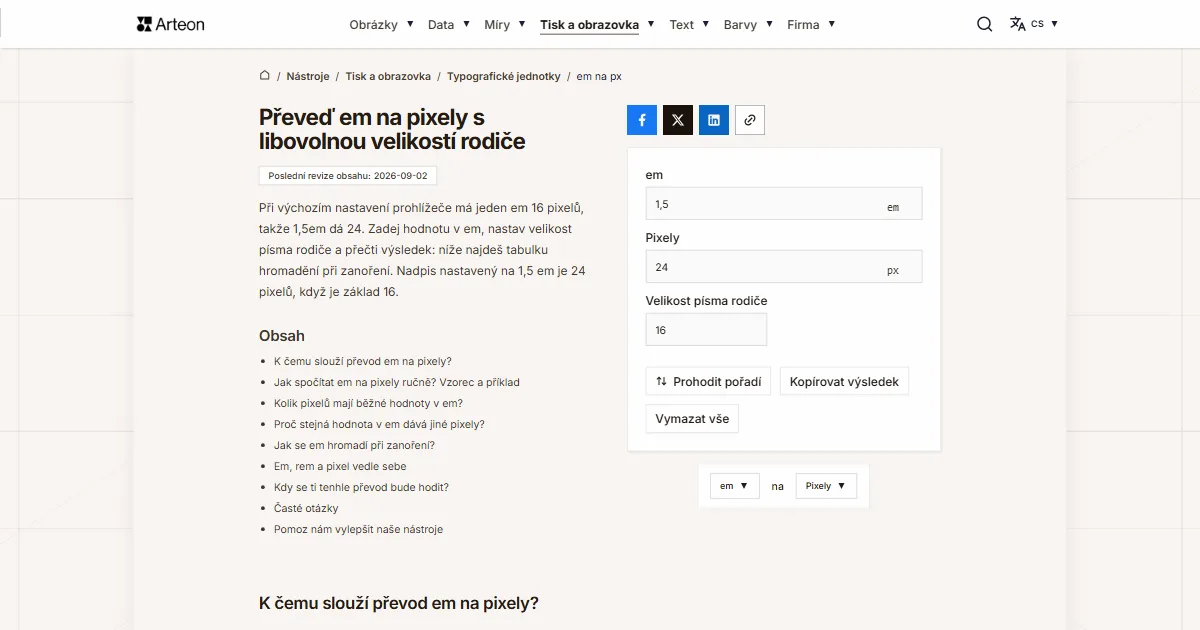Share the page on Facebook

(642, 120)
